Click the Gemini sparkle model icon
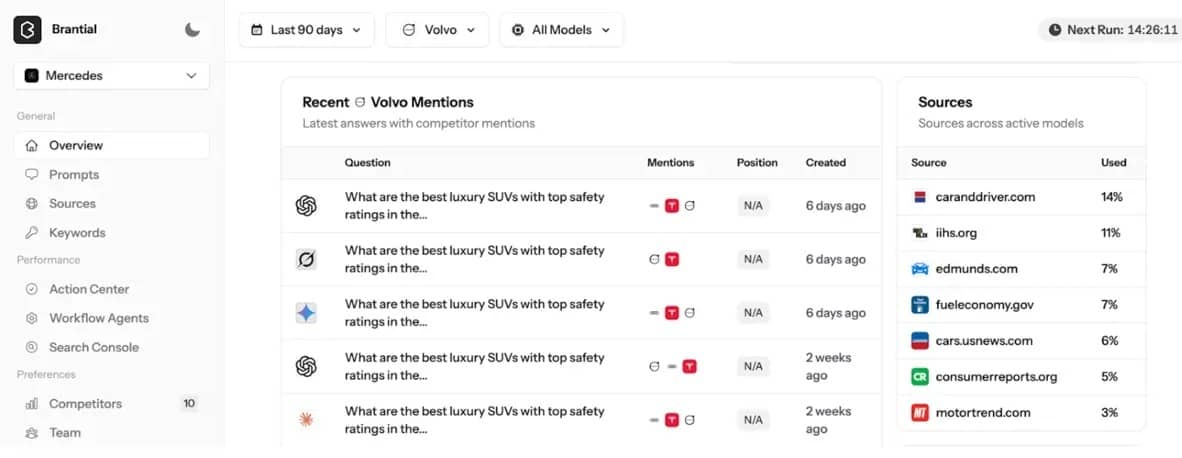The height and width of the screenshot is (458, 1182). coord(306,313)
